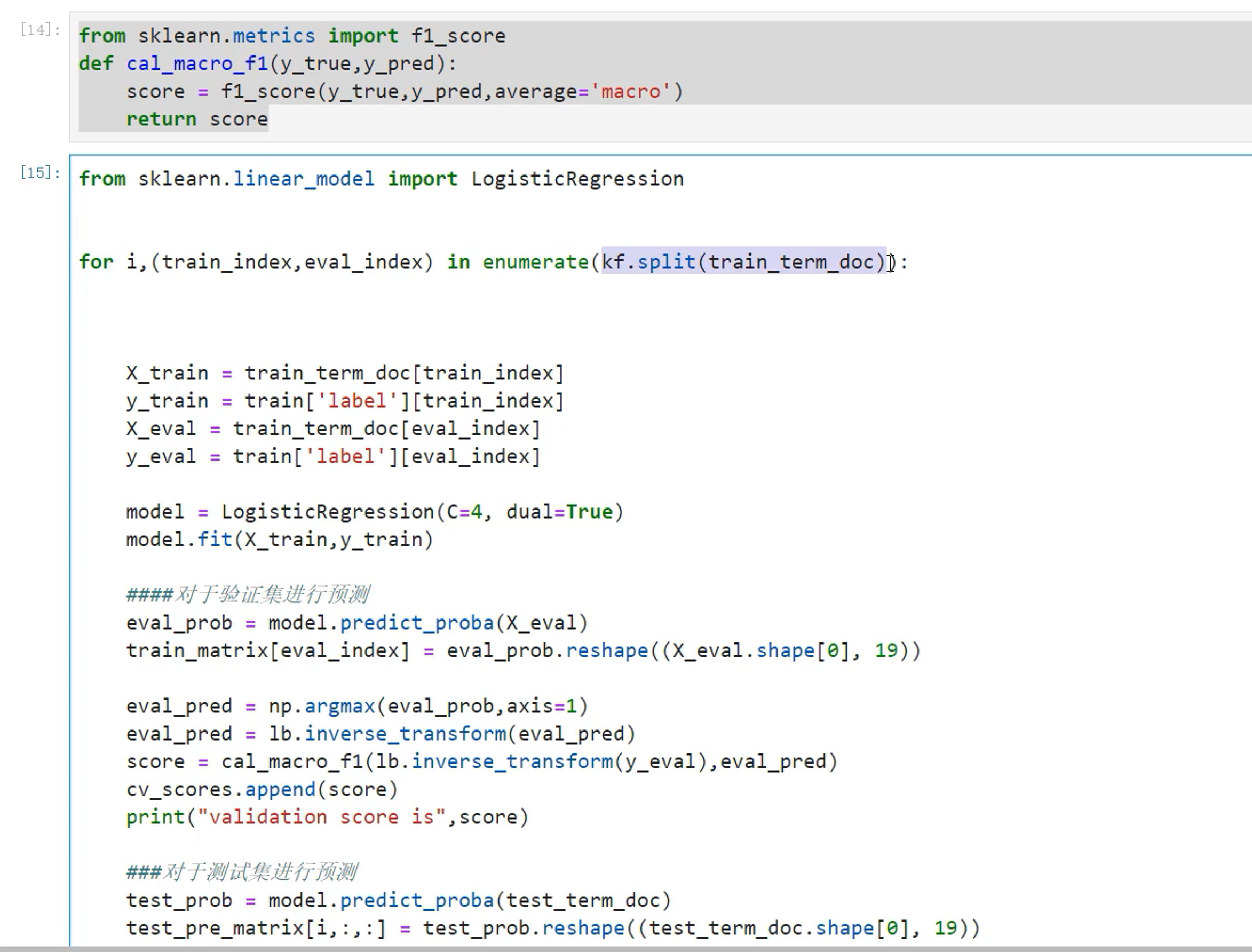Click the 'LogisticRegression' import name in cell 15
The width and height of the screenshot is (1252, 952).
577,179
